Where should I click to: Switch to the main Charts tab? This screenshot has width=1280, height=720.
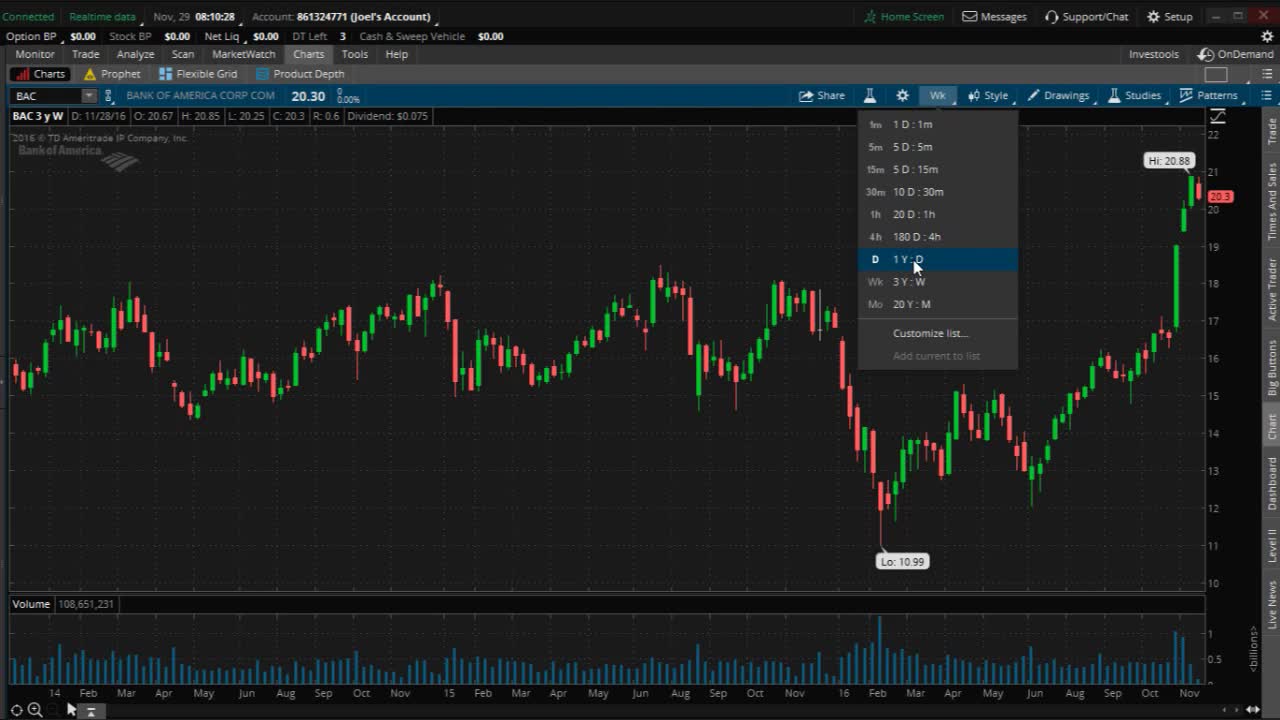coord(308,54)
